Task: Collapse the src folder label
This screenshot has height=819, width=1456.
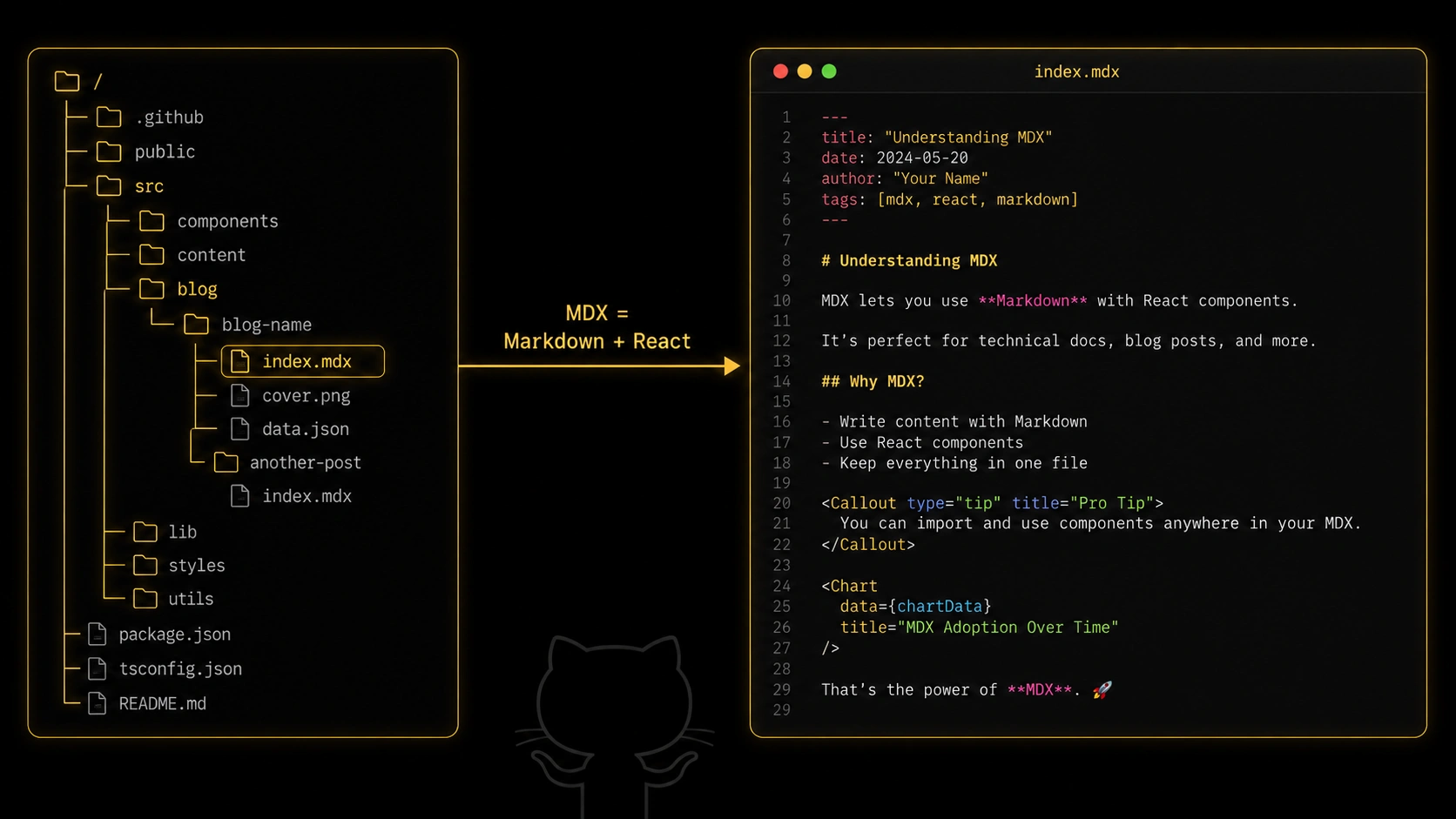Action: click(149, 186)
